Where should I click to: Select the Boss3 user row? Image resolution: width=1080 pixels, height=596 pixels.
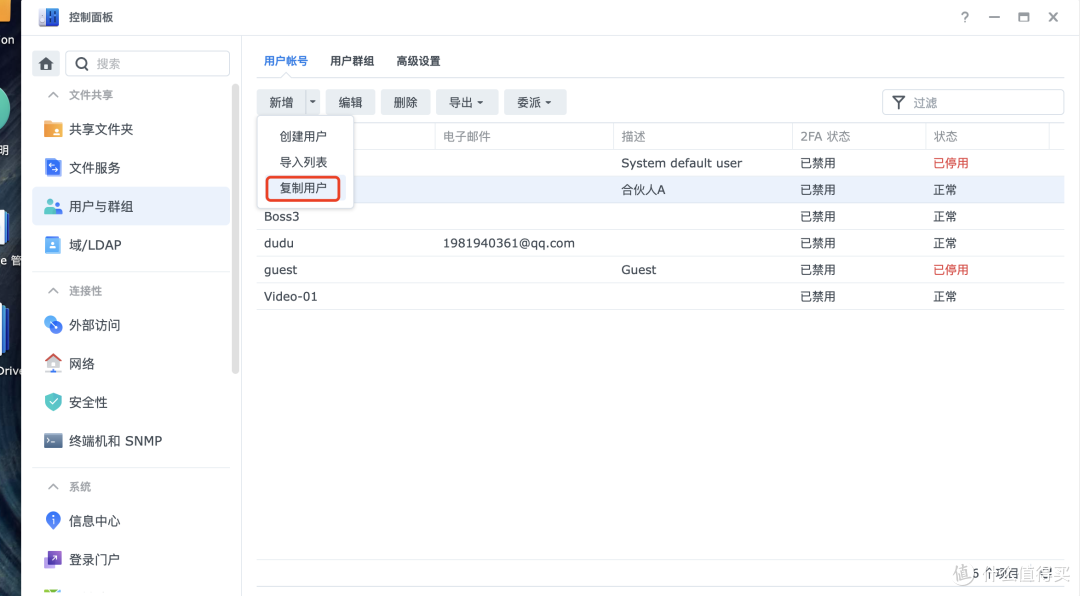click(661, 216)
